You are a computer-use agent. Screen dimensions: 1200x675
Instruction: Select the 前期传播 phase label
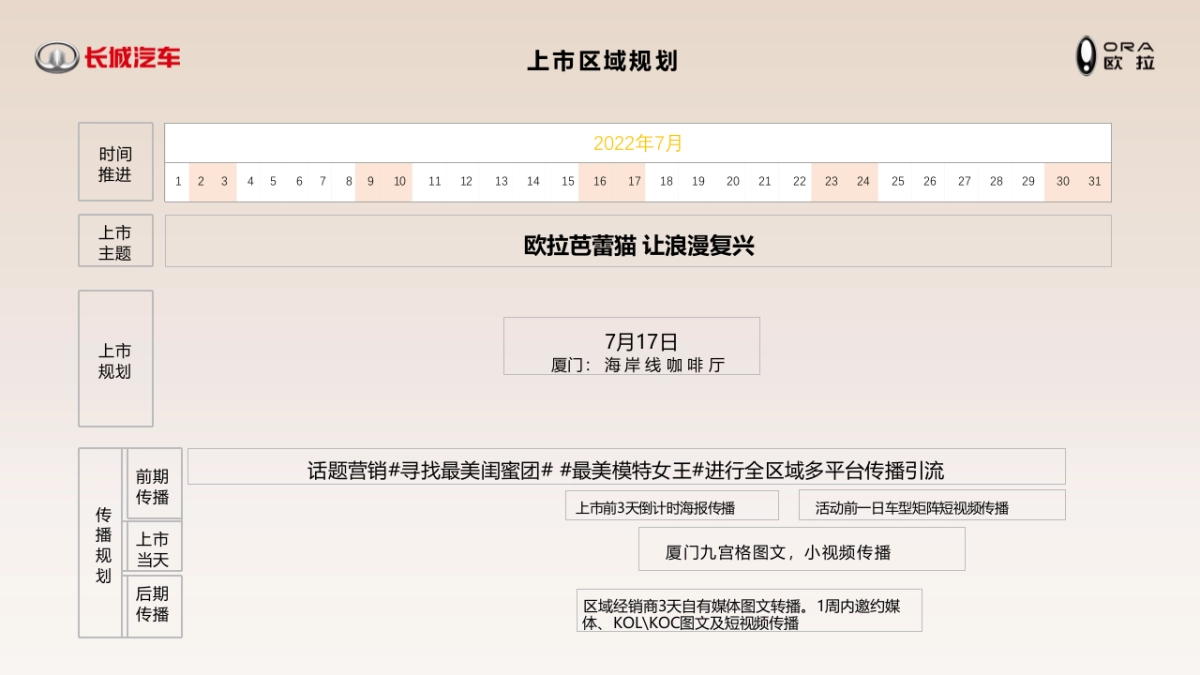[x=155, y=487]
